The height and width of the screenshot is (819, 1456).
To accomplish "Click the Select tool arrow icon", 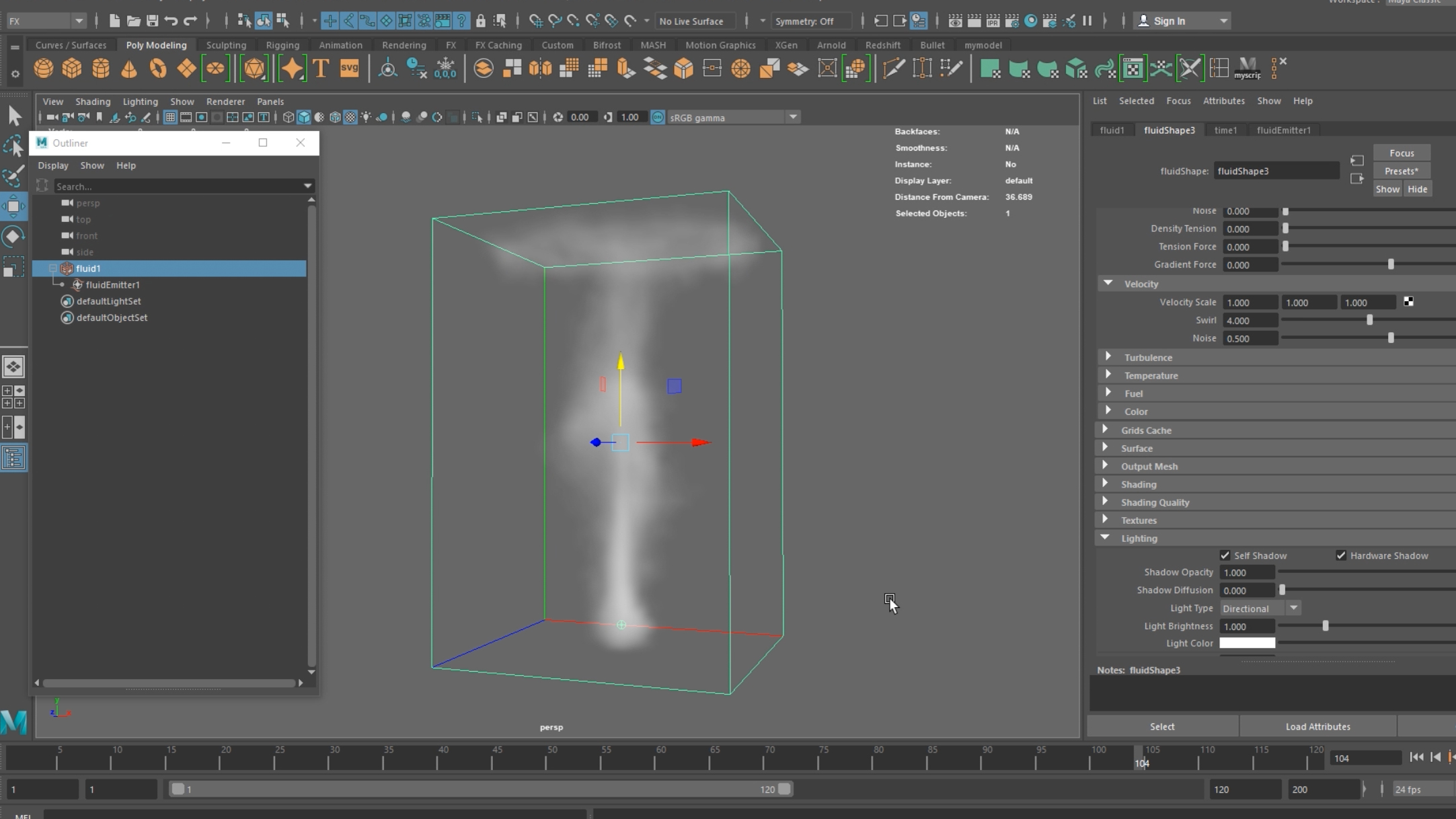I will coord(14,116).
